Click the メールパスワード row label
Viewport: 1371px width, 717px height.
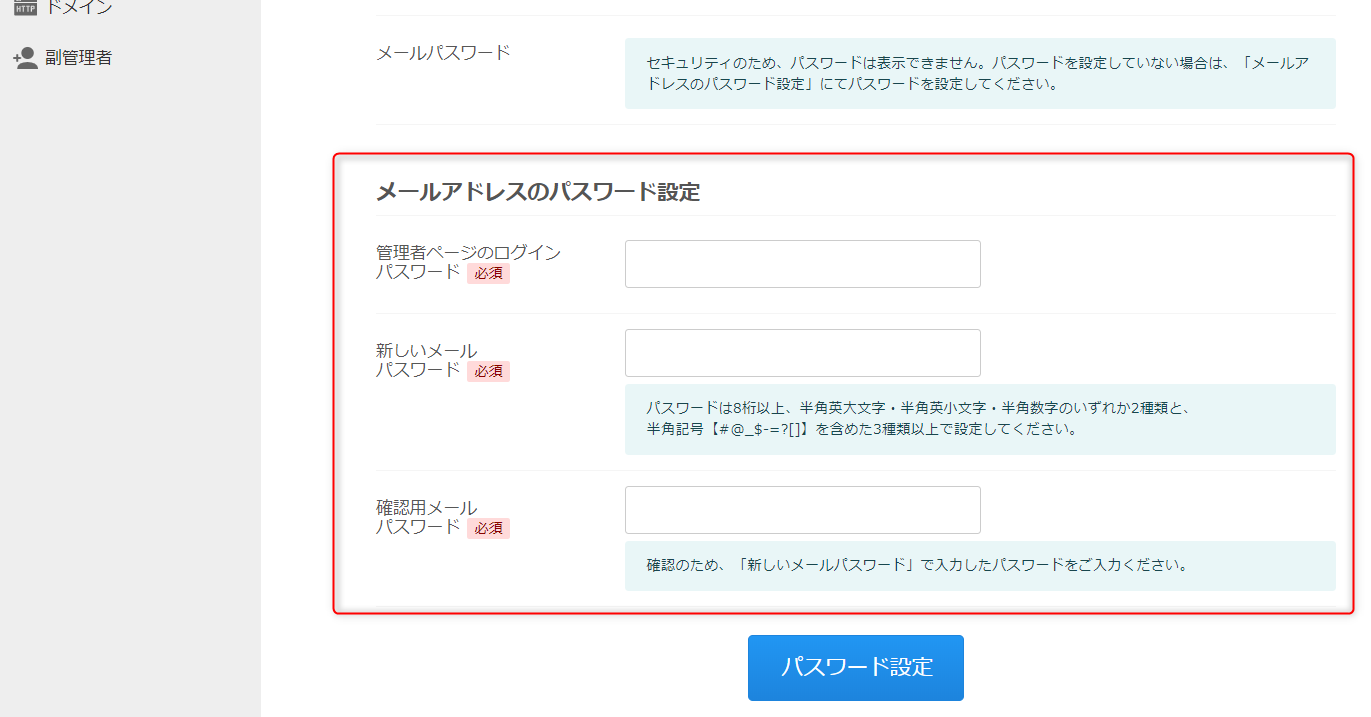click(x=442, y=53)
